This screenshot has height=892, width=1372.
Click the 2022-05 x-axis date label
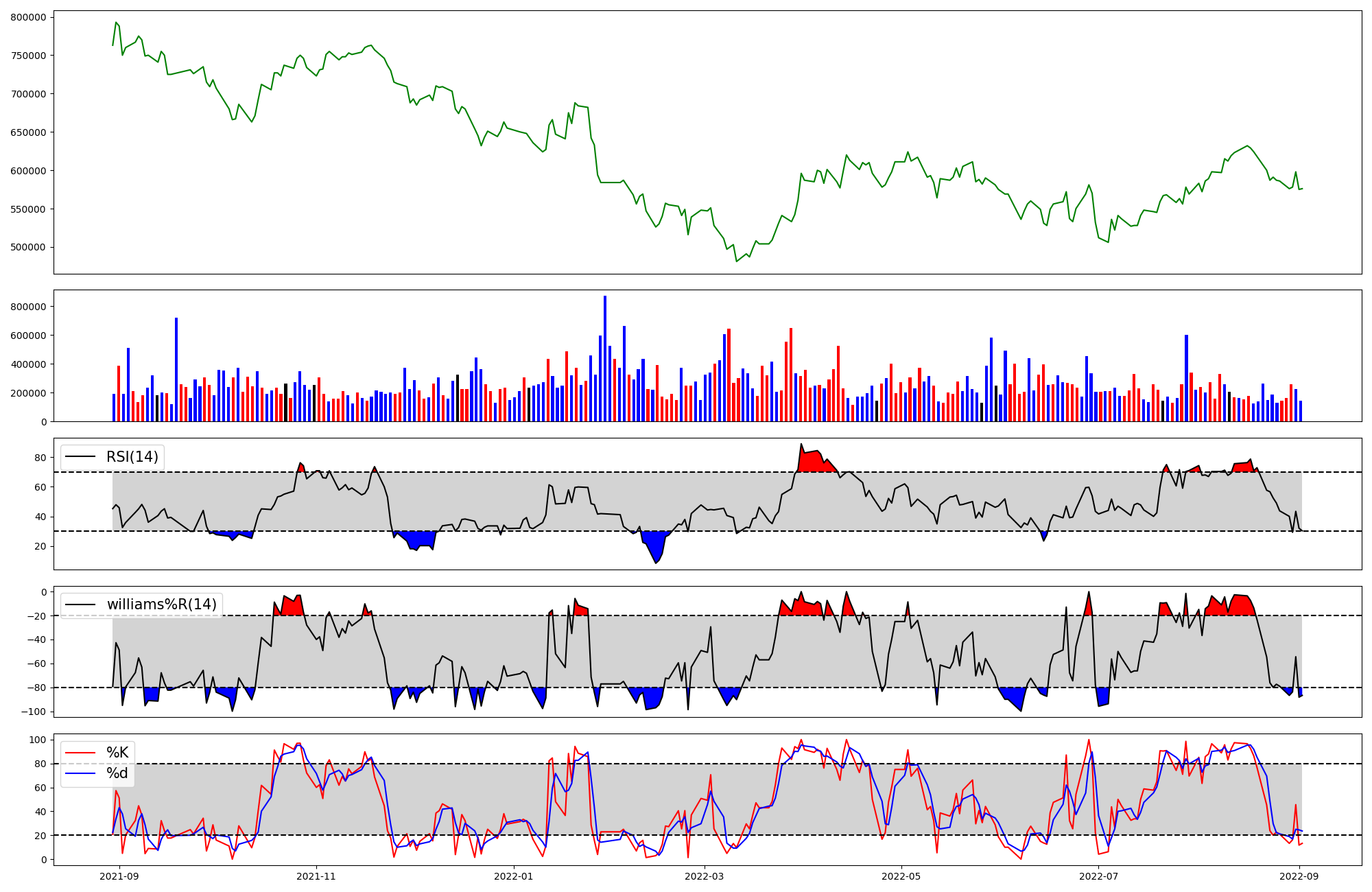coord(901,876)
